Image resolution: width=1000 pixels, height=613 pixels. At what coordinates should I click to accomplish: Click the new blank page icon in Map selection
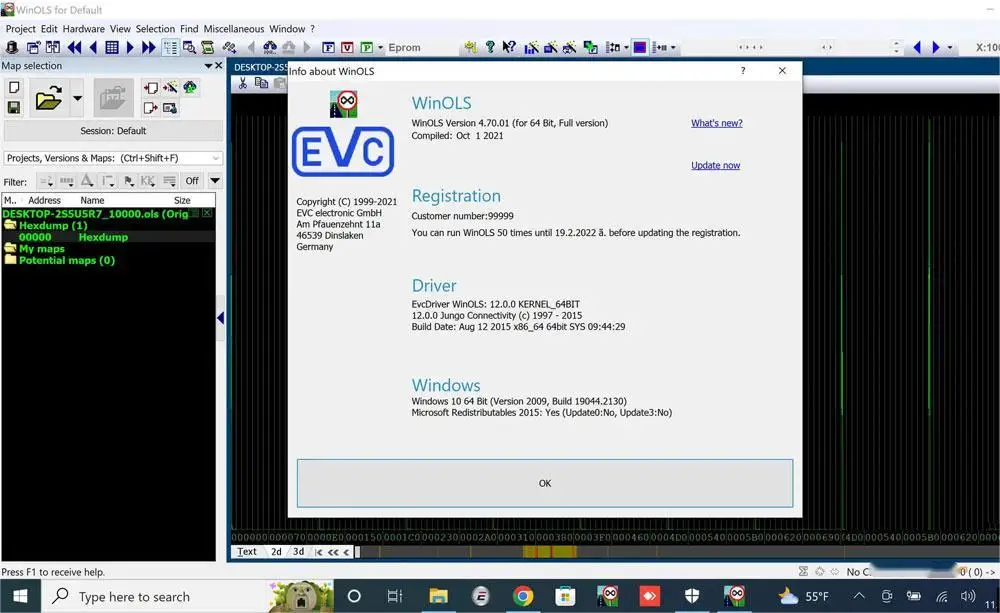[x=14, y=87]
